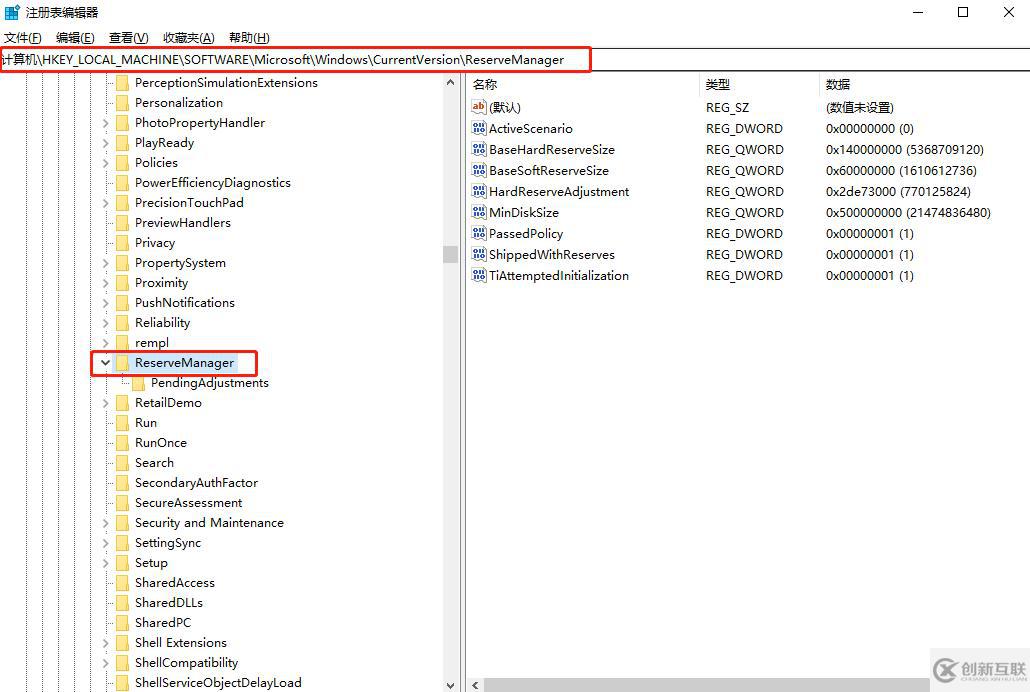The width and height of the screenshot is (1030, 692).
Task: Click the tree pane vertical scrollbar thumb
Action: [x=450, y=254]
